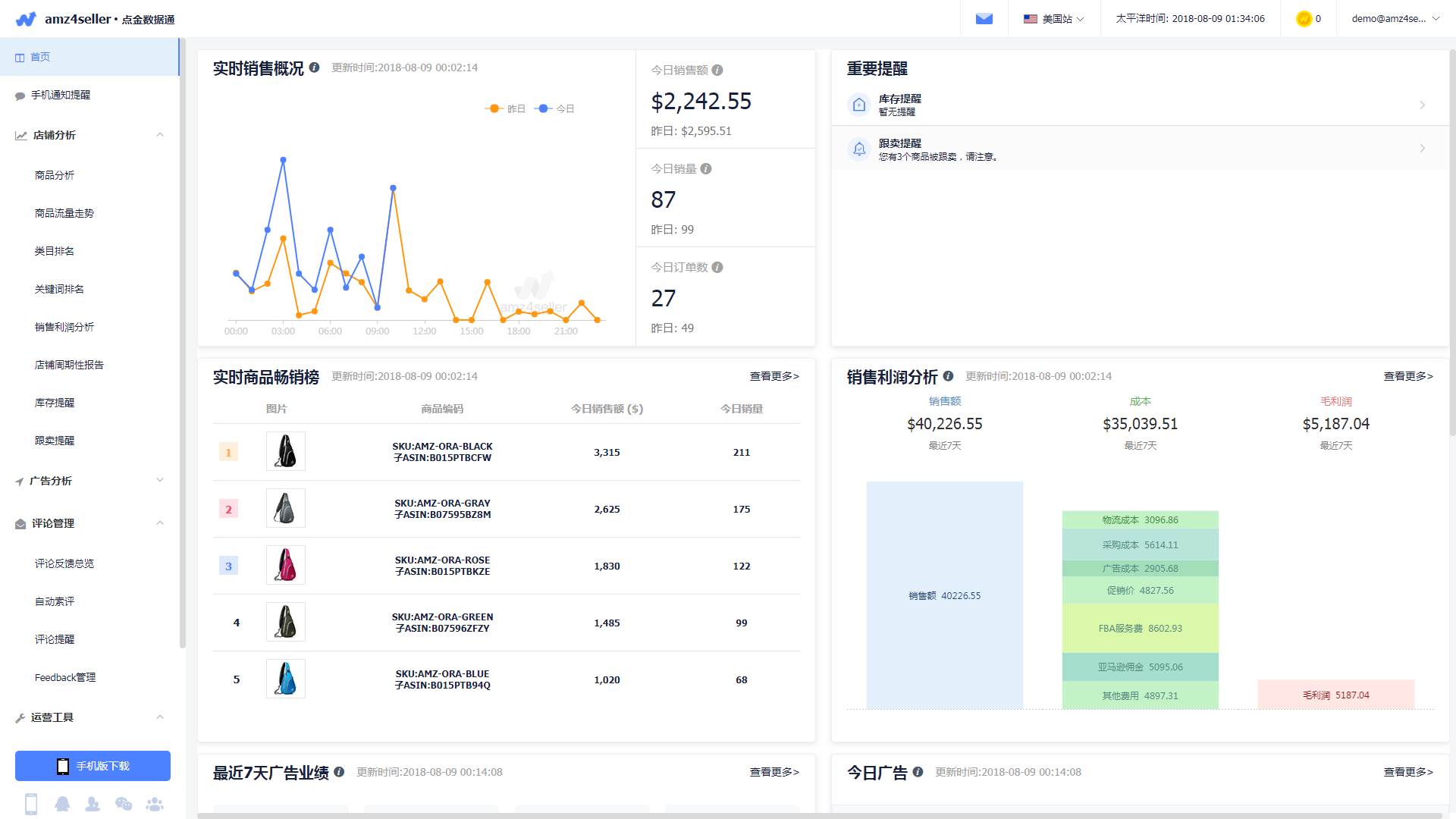The width and height of the screenshot is (1456, 819).
Task: Toggle 今日 series in chart legend
Action: pyautogui.click(x=555, y=108)
